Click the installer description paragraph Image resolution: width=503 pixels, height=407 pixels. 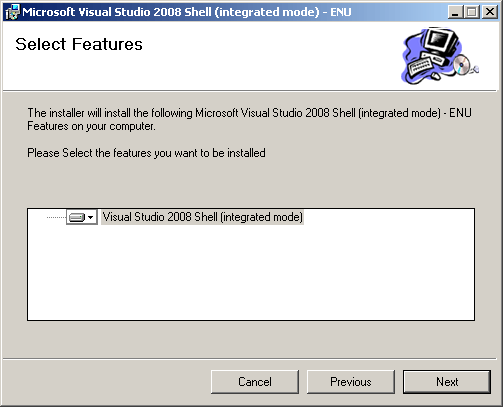click(x=249, y=120)
